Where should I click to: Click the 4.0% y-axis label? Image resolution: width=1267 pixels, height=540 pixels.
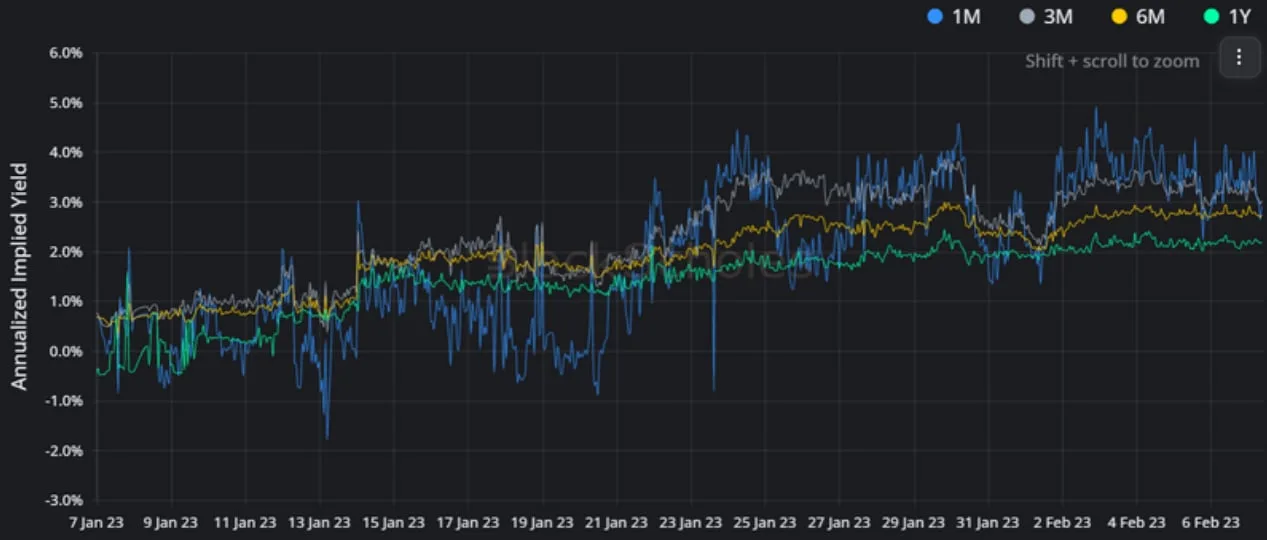65,152
